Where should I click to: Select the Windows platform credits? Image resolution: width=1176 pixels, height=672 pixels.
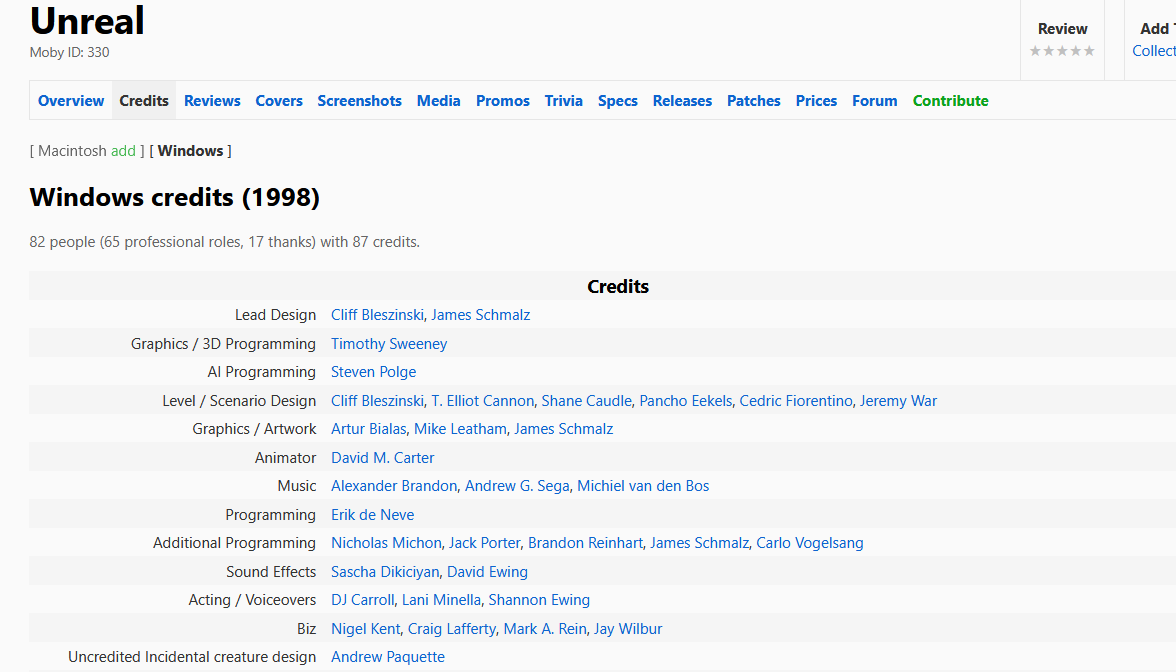point(190,151)
